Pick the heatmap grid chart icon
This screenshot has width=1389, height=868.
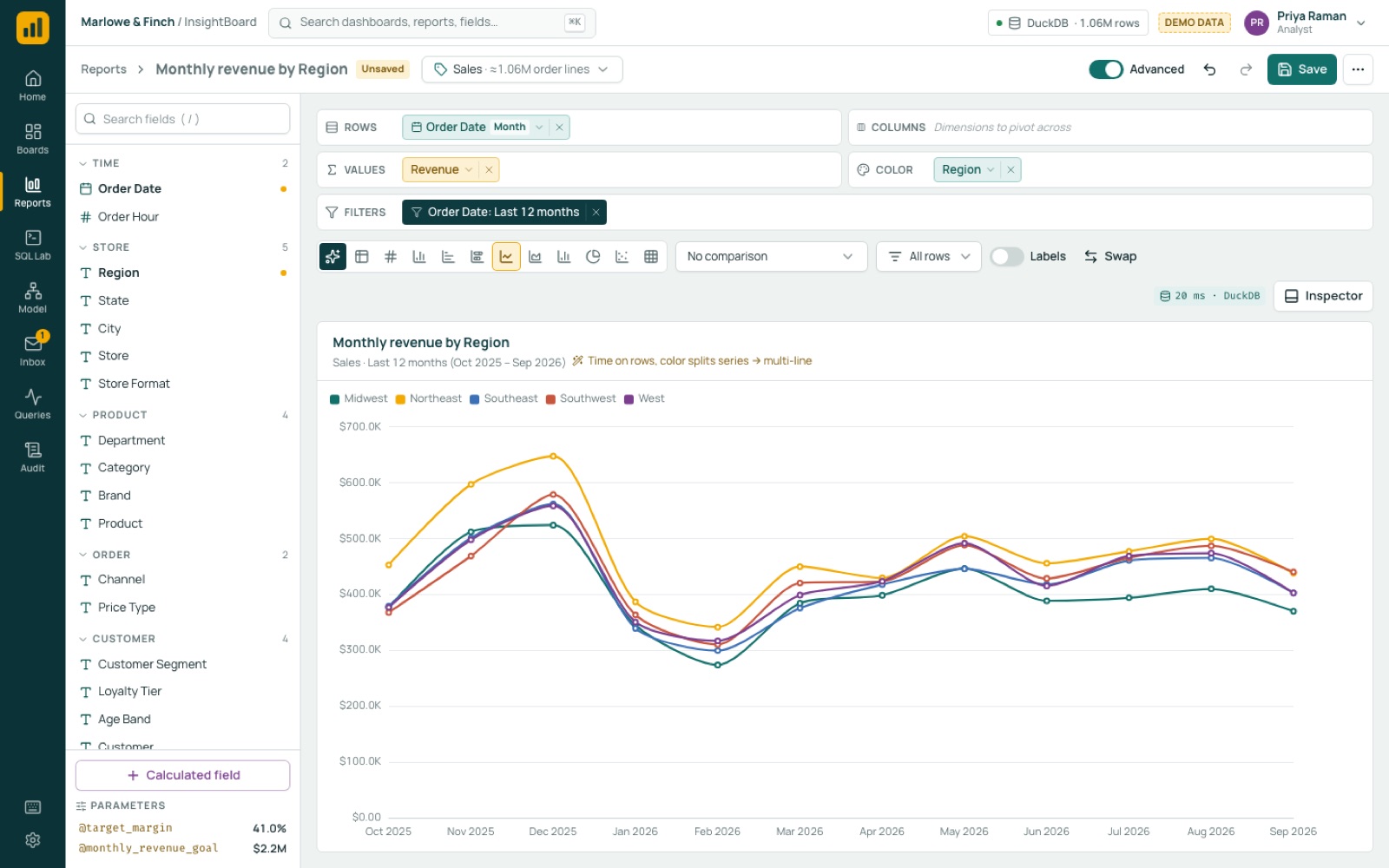click(651, 256)
